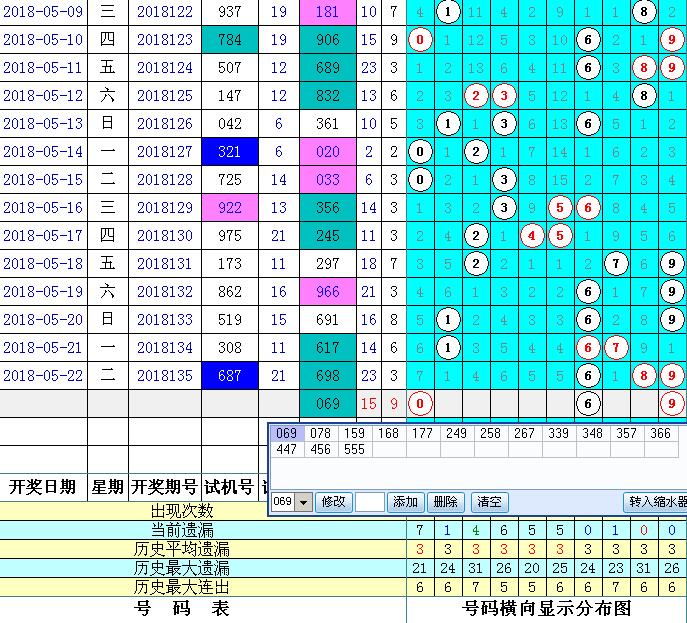This screenshot has width=687, height=623.
Task: Select number 357 in the number list
Action: tap(627, 433)
